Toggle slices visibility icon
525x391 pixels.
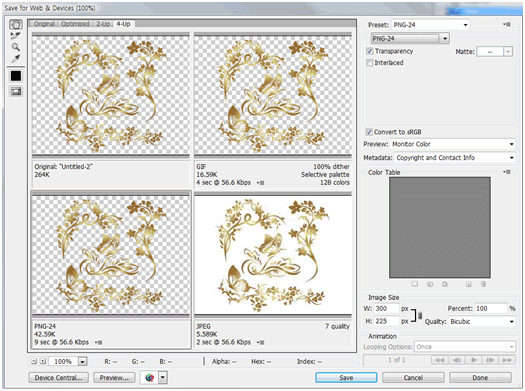tap(16, 91)
